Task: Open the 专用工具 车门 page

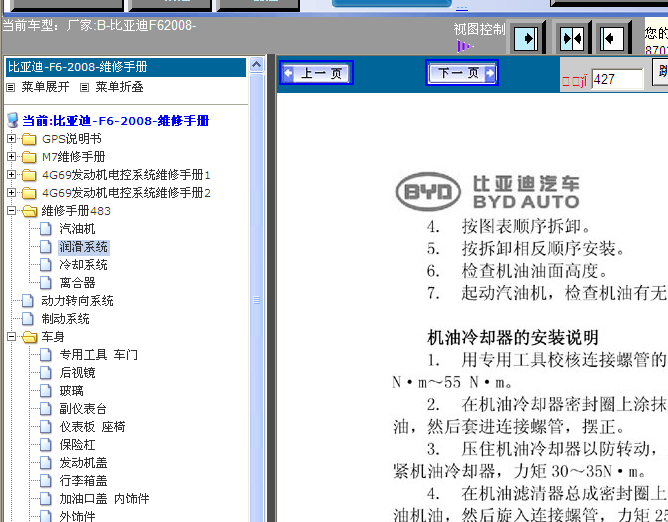Action: (98, 355)
